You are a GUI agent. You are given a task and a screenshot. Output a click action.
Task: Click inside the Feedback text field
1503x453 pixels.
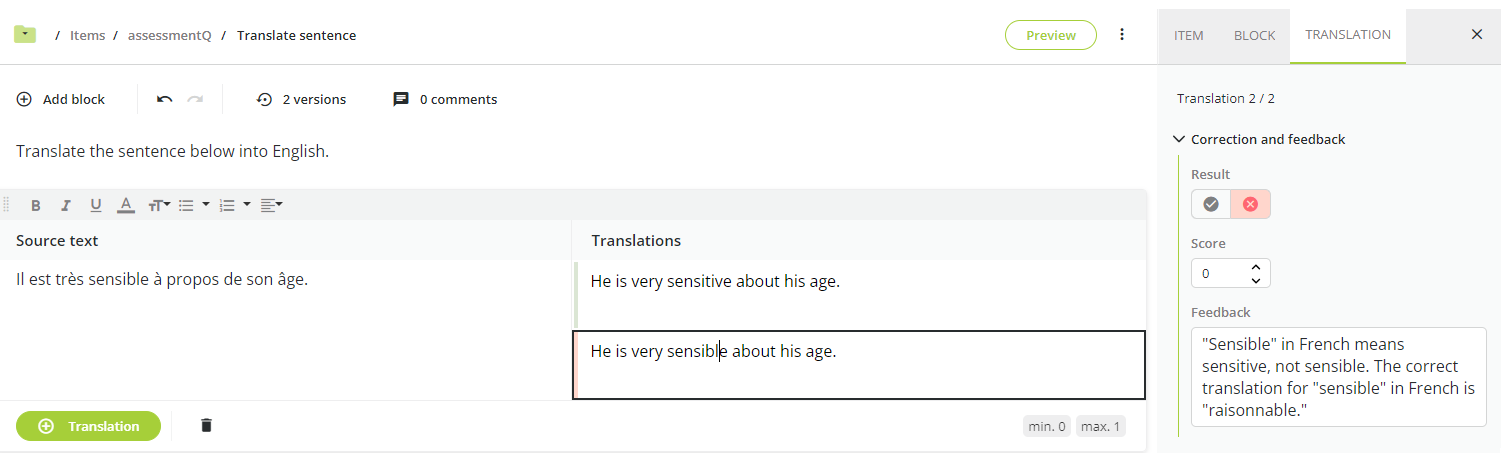1338,377
